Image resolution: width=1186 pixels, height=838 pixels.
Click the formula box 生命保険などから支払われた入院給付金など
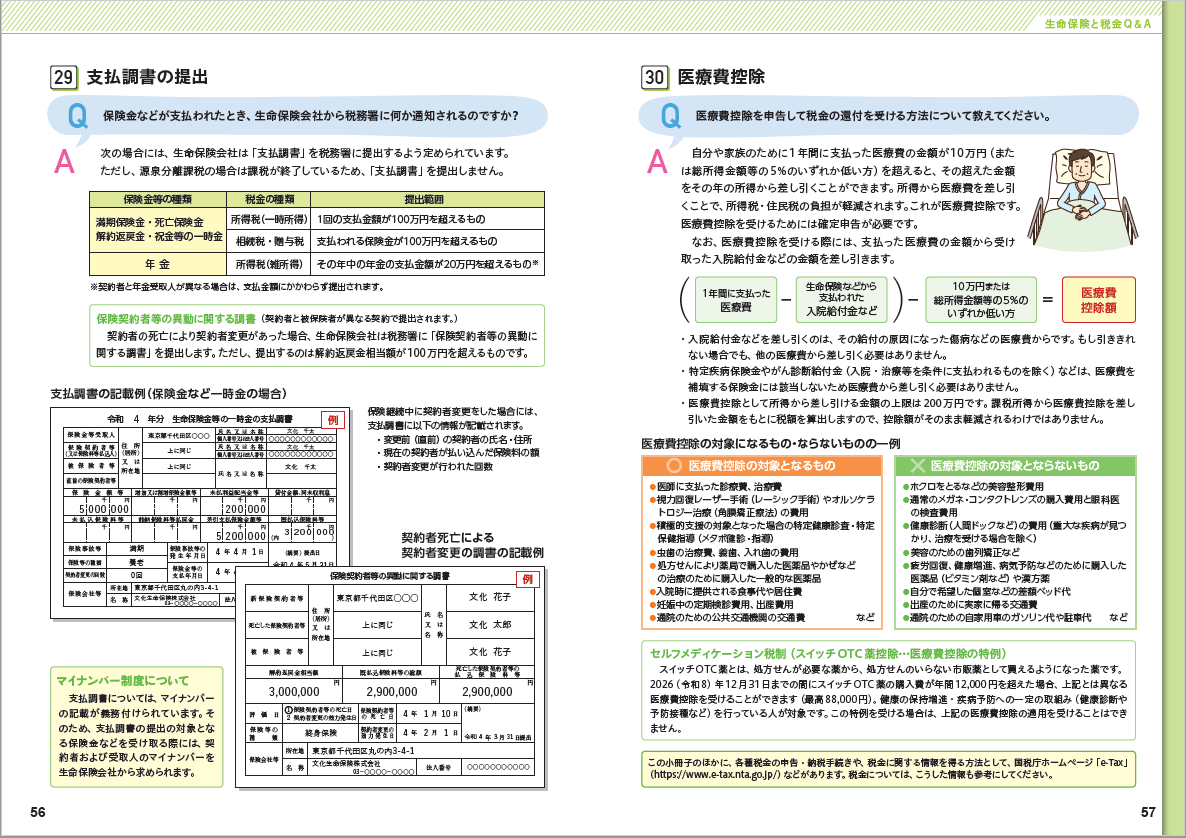click(x=841, y=299)
